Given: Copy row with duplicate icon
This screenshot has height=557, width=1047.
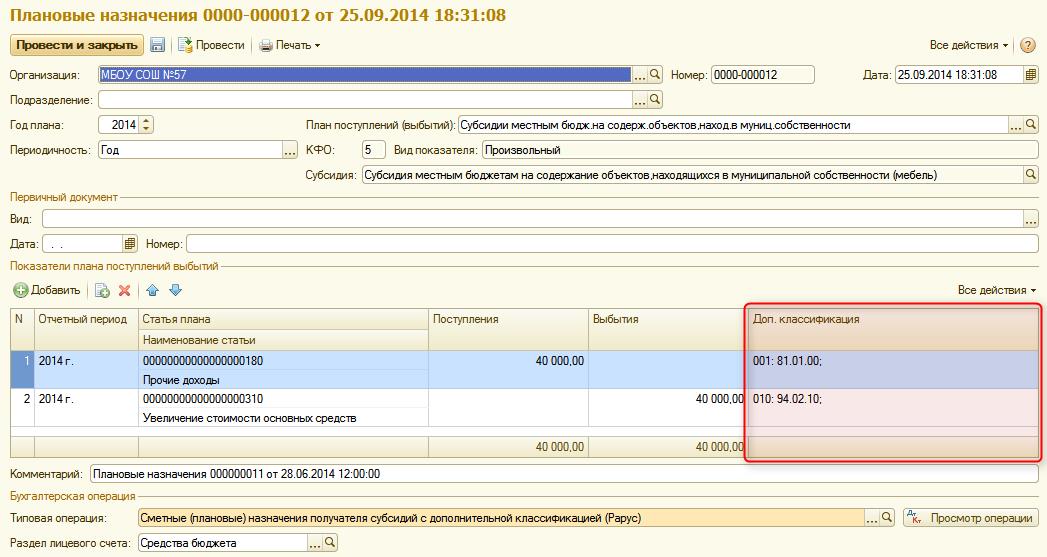Looking at the screenshot, I should (101, 290).
